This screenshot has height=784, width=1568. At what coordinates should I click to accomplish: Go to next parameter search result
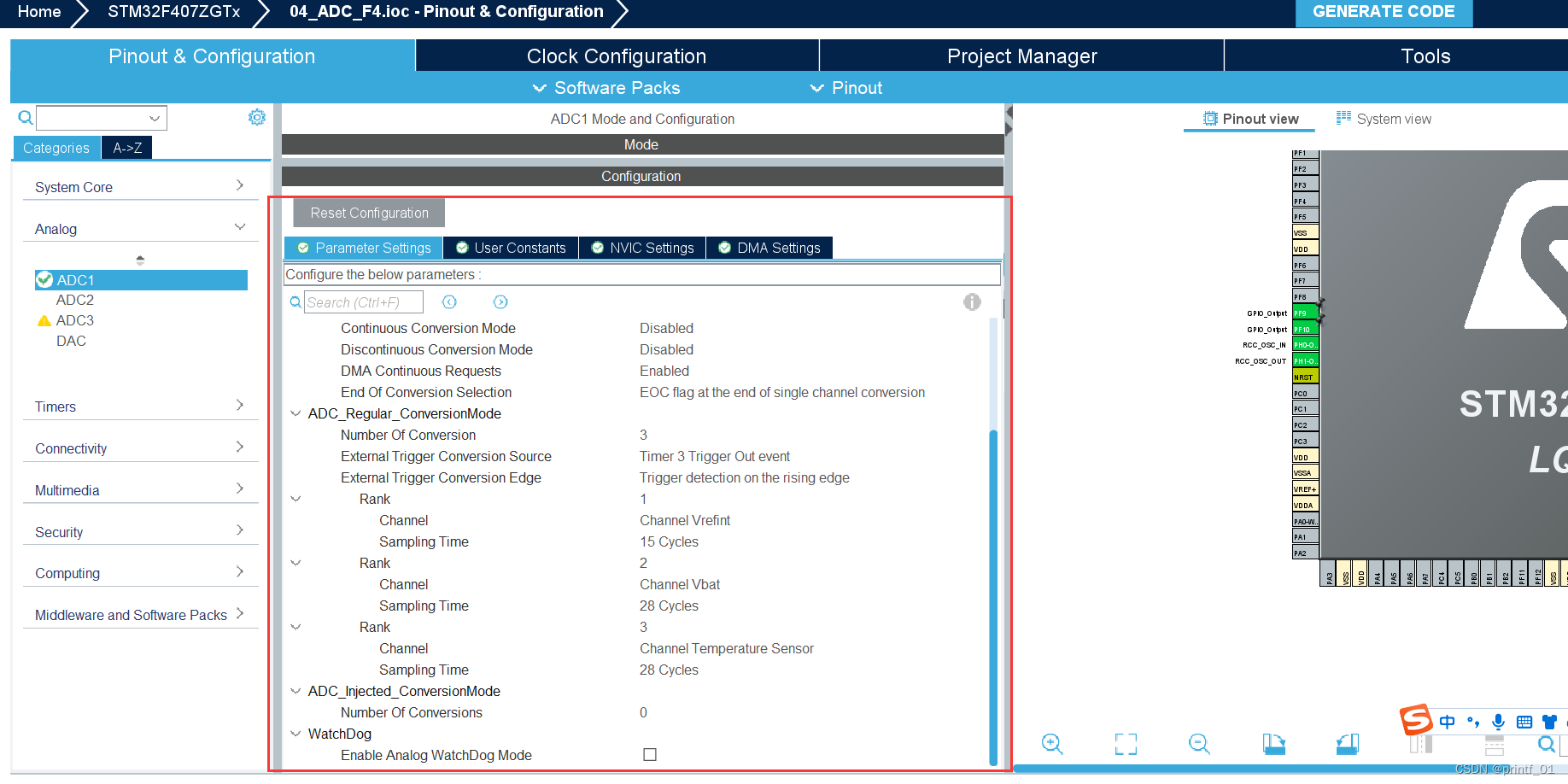pos(500,302)
